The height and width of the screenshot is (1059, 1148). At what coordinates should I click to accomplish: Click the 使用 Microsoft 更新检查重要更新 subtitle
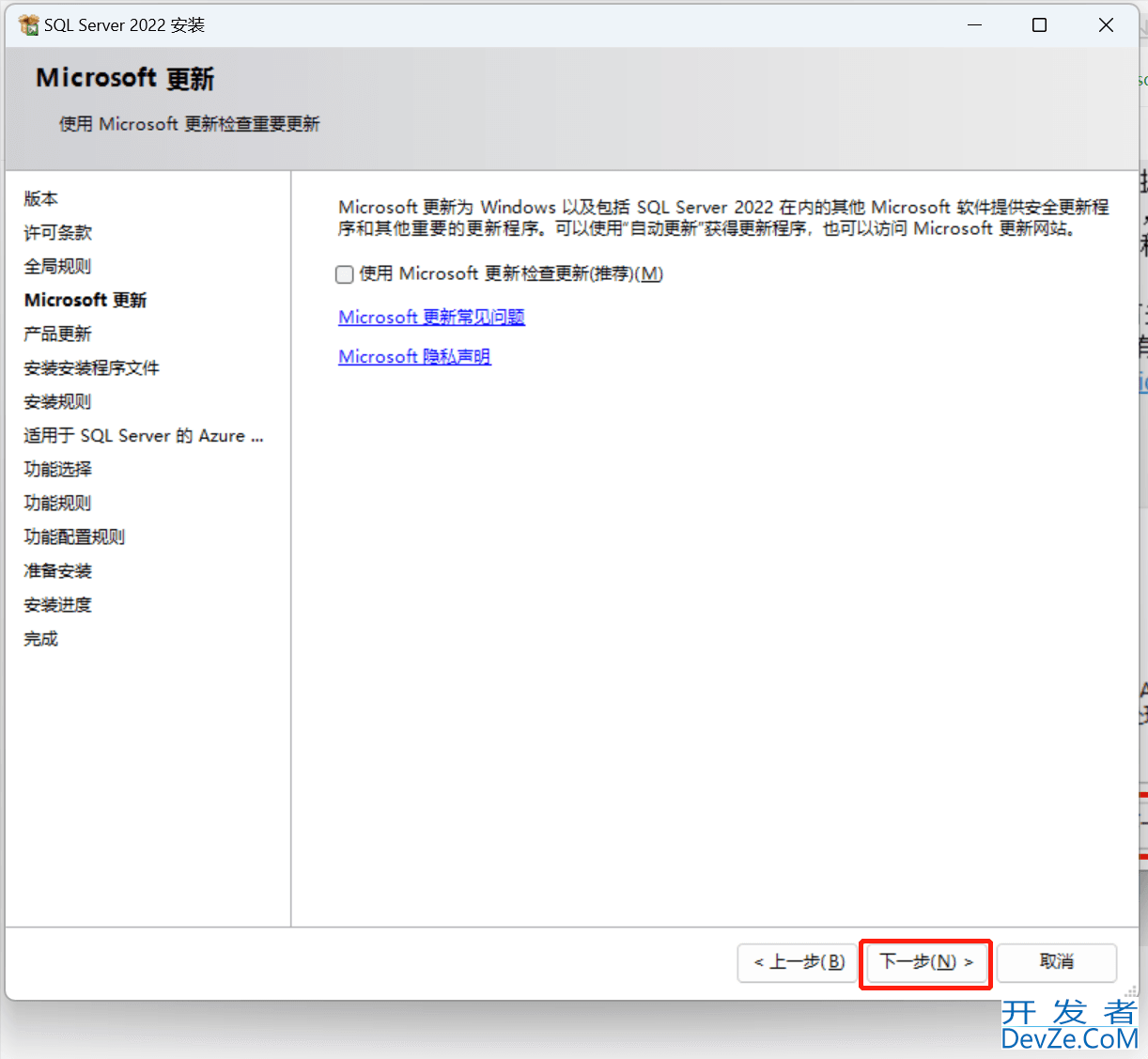pyautogui.click(x=190, y=124)
